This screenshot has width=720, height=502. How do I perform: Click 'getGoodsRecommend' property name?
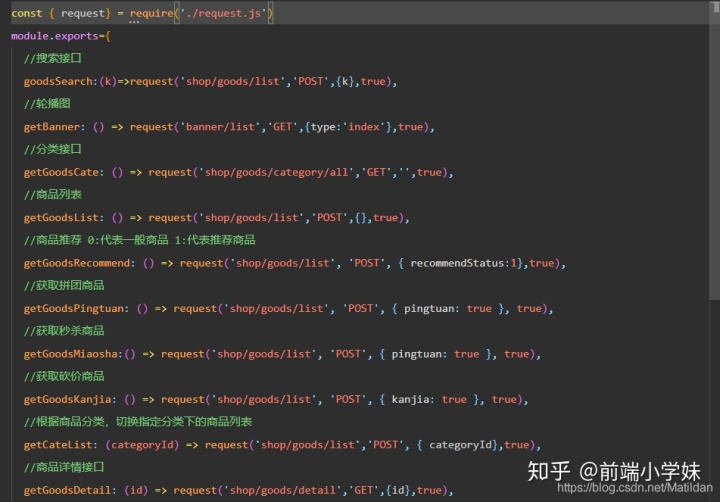click(77, 263)
